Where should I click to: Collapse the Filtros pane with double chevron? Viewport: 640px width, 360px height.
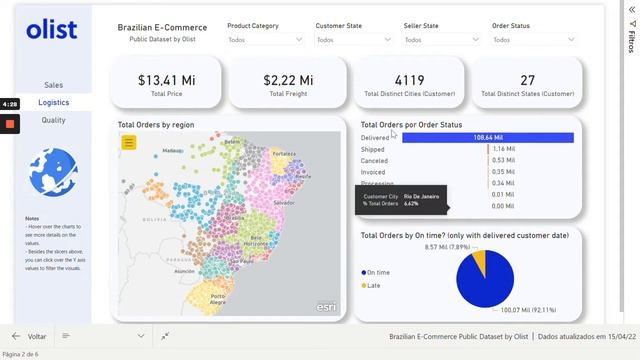coord(631,10)
